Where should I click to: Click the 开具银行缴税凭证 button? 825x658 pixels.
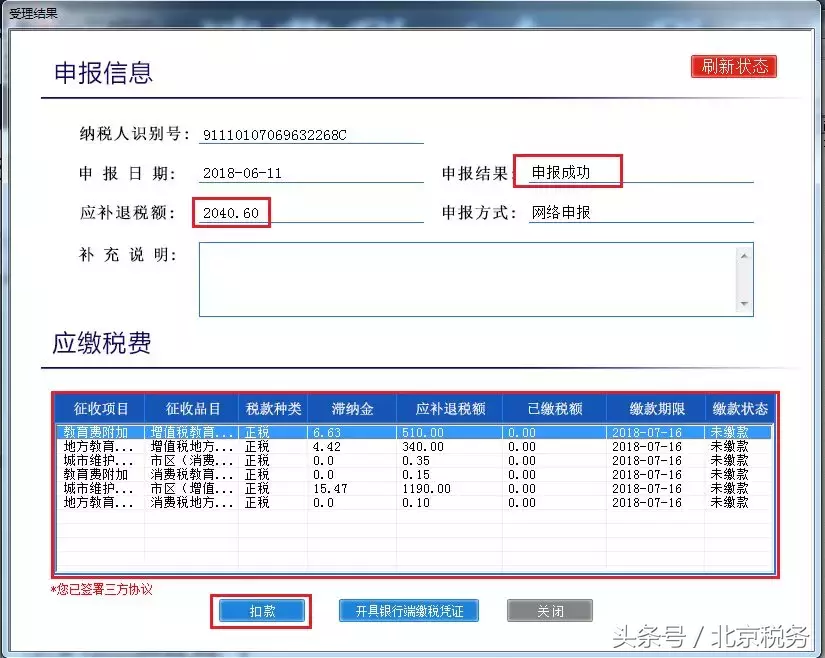point(408,610)
